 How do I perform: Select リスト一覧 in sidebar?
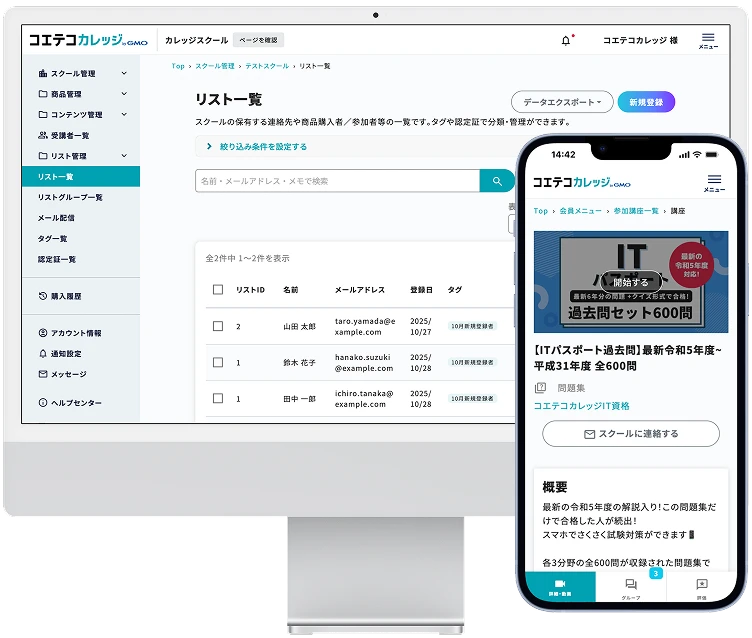[x=81, y=177]
